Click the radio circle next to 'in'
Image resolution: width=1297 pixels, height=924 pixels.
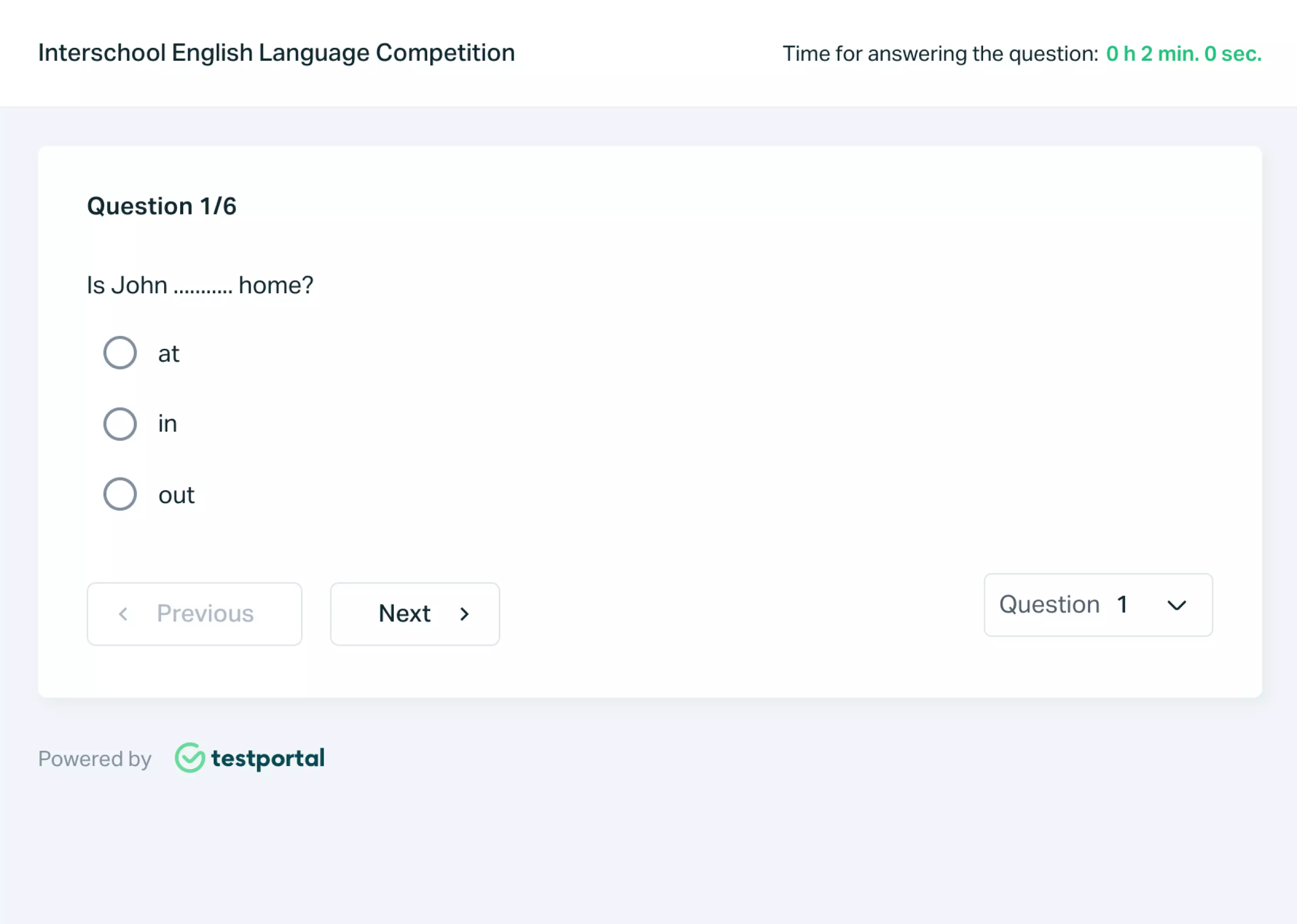pos(120,424)
